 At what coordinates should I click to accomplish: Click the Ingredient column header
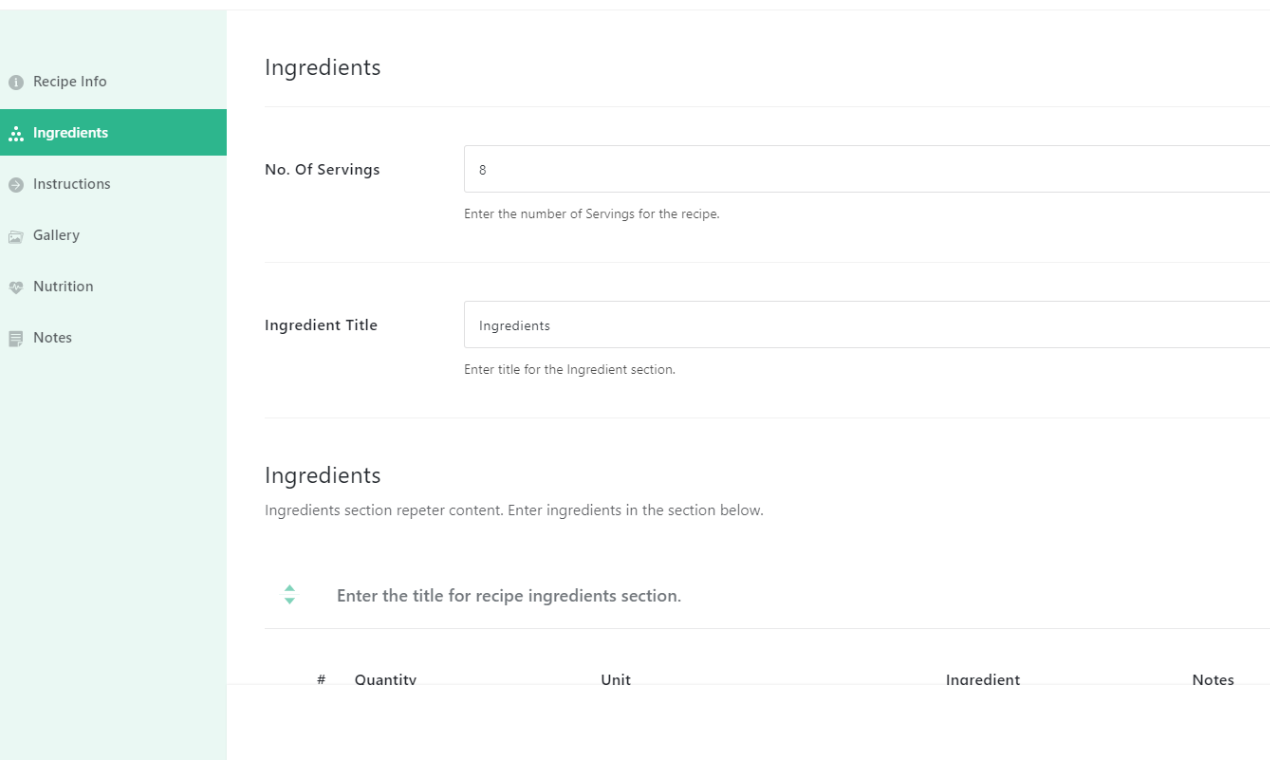click(x=983, y=679)
